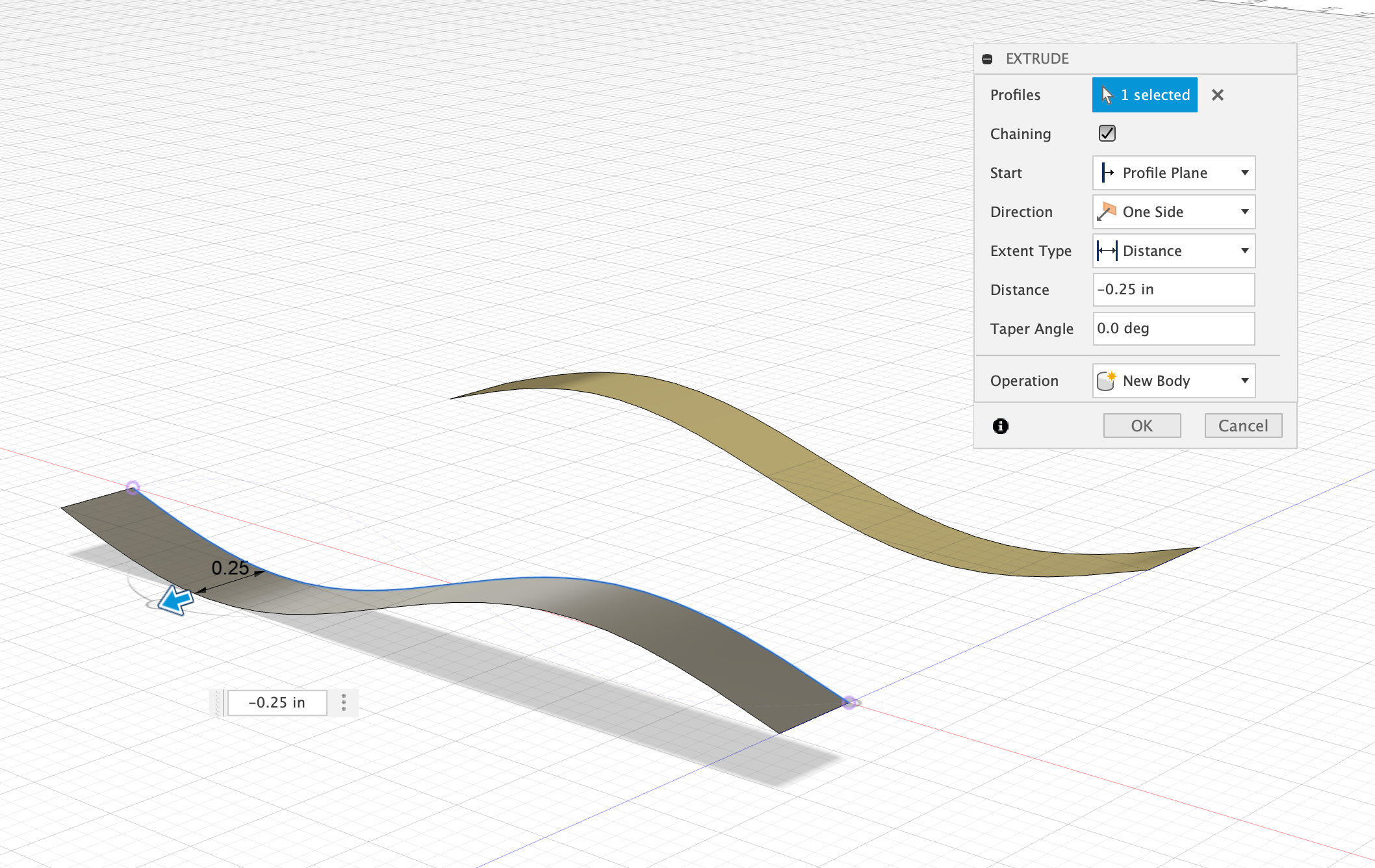Image resolution: width=1375 pixels, height=868 pixels.
Task: Open the info tooltip icon in Extrude dialog
Action: click(x=1000, y=426)
